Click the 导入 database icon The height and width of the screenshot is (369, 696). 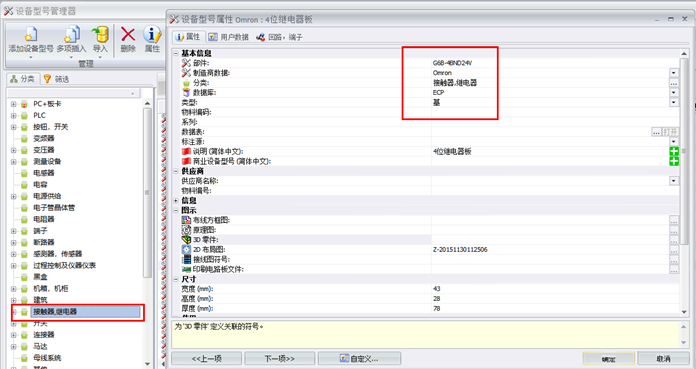[100, 35]
